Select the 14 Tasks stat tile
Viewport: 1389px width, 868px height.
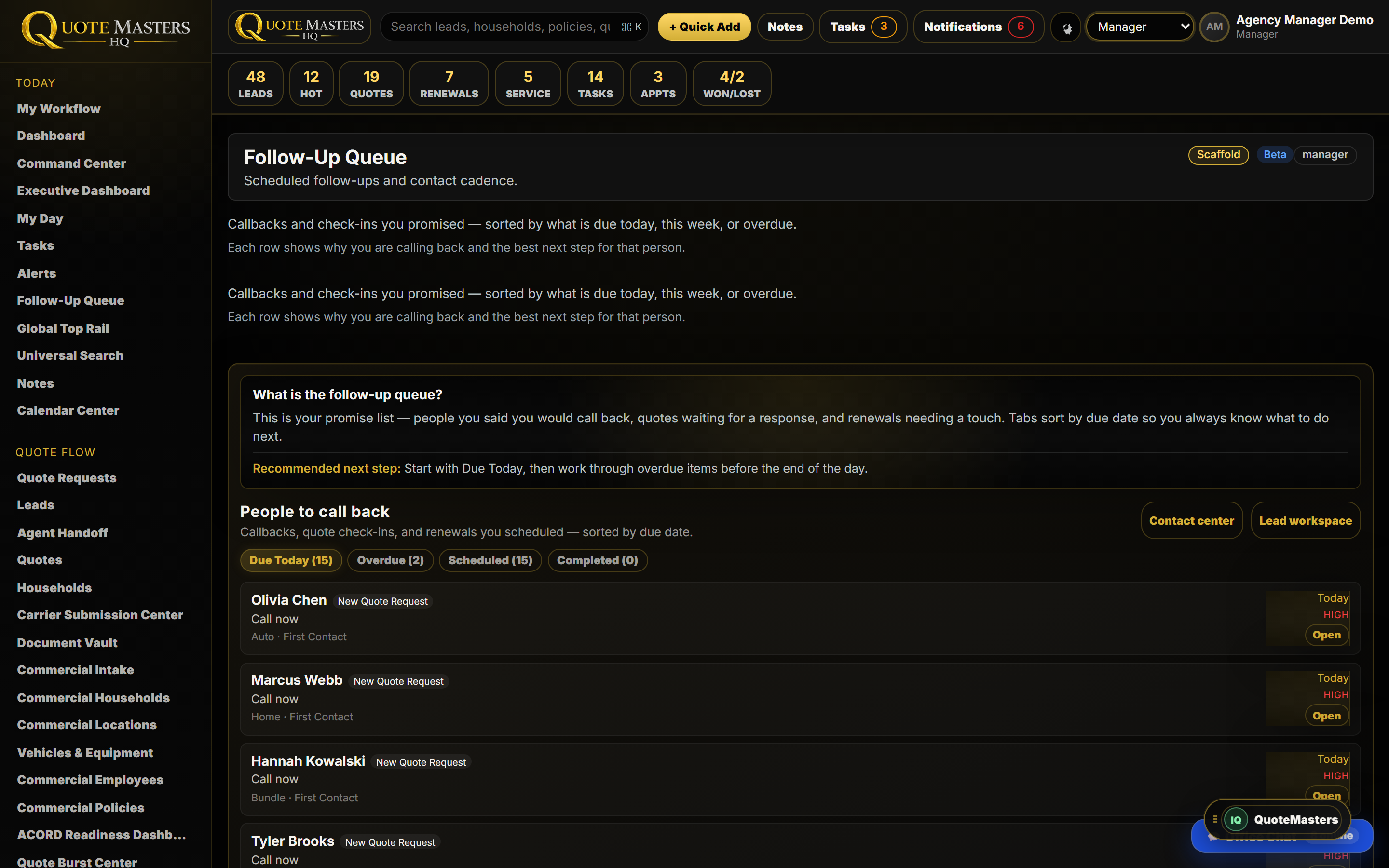click(x=595, y=84)
